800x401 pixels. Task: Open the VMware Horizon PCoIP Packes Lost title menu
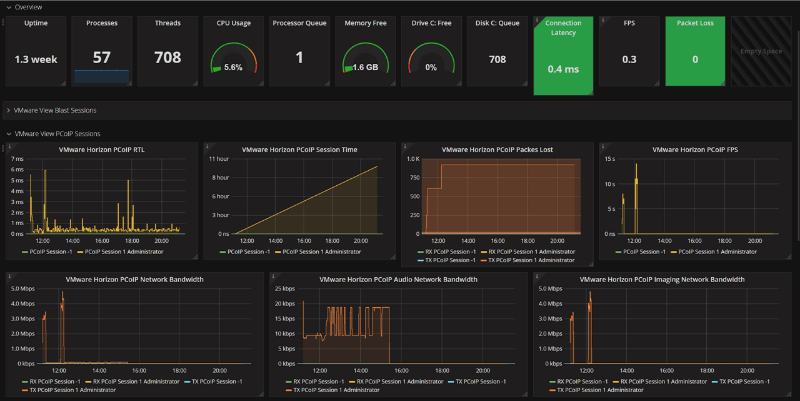[x=497, y=149]
